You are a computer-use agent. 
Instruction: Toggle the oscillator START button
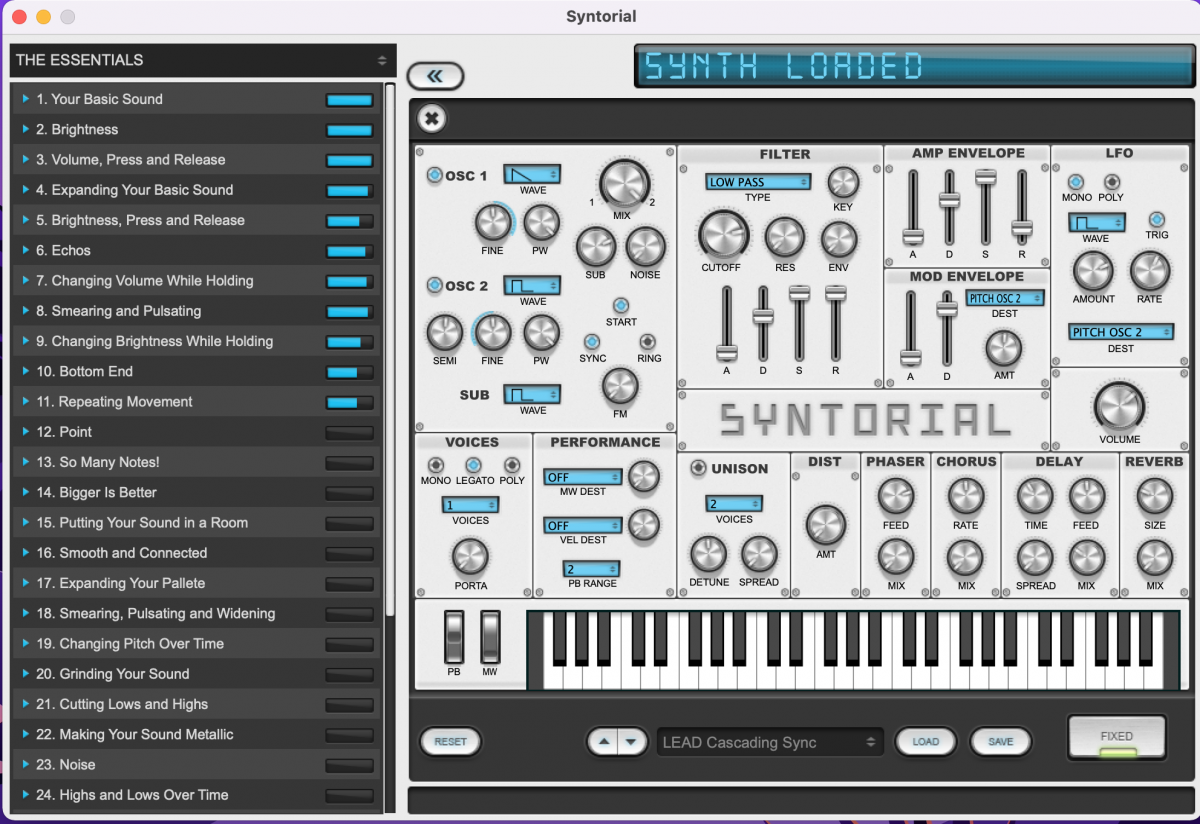coord(620,306)
